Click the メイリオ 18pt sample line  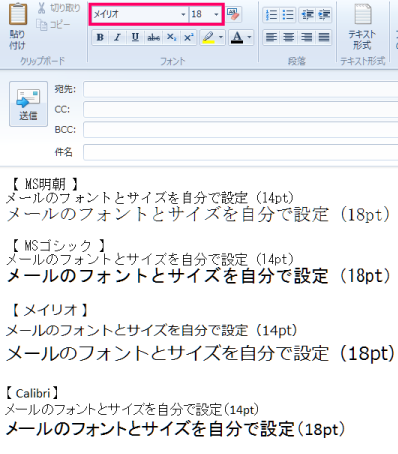(201, 353)
